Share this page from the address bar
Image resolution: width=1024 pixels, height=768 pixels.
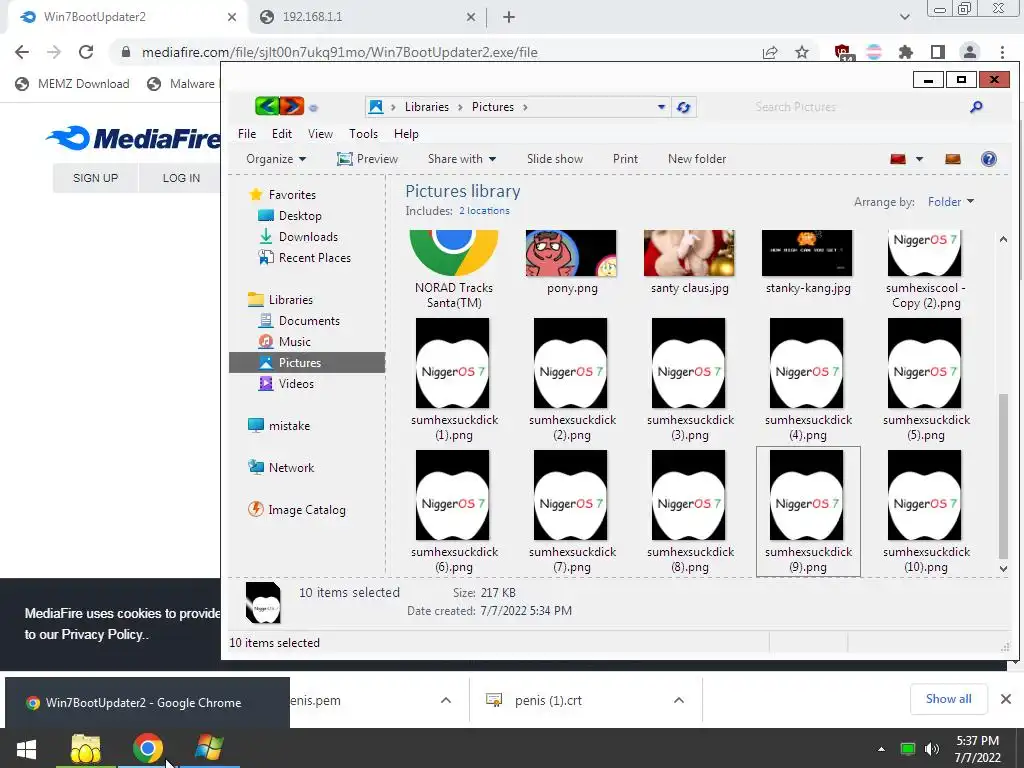[x=770, y=52]
